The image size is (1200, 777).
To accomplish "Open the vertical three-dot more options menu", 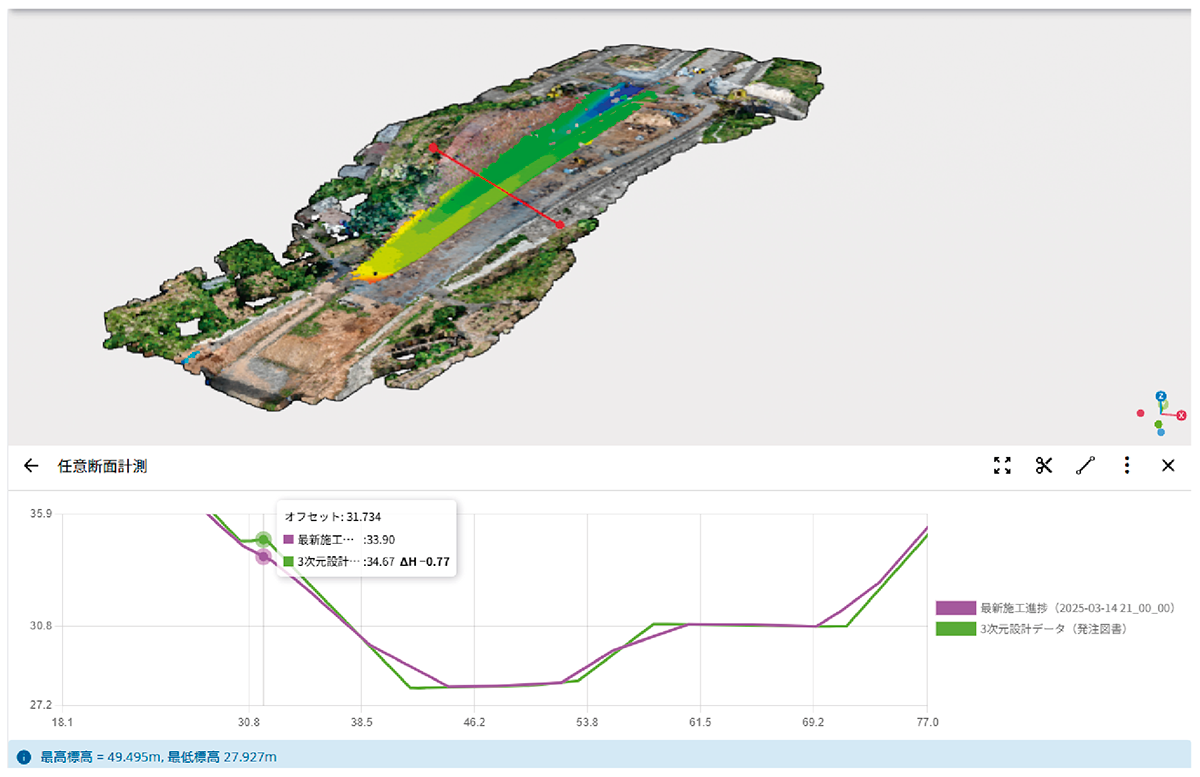I will tap(1127, 465).
